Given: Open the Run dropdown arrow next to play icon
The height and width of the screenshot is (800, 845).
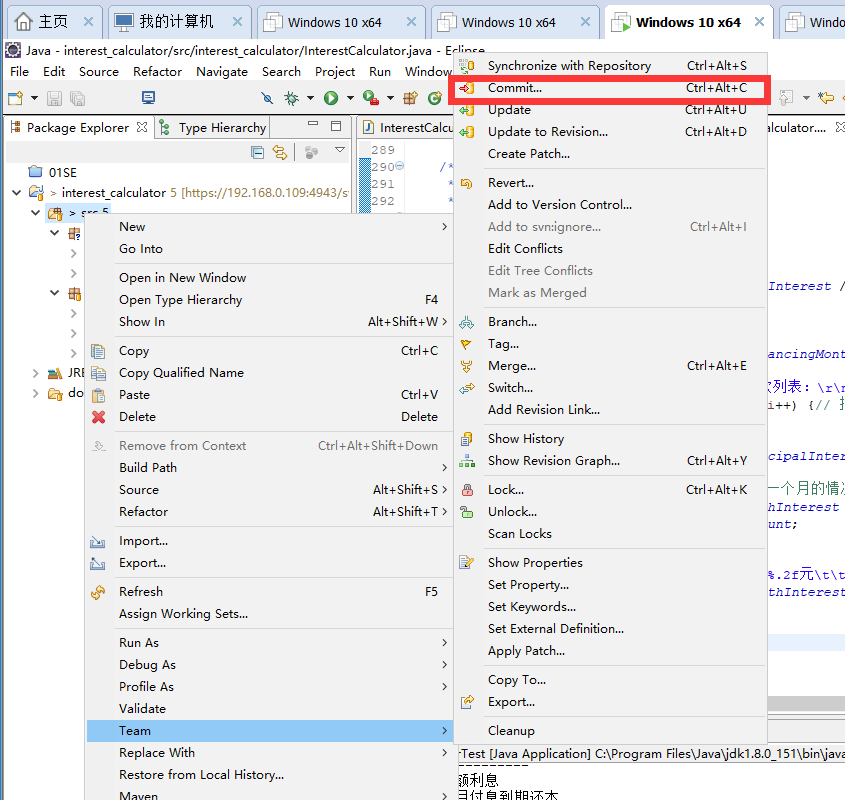Looking at the screenshot, I should [350, 98].
